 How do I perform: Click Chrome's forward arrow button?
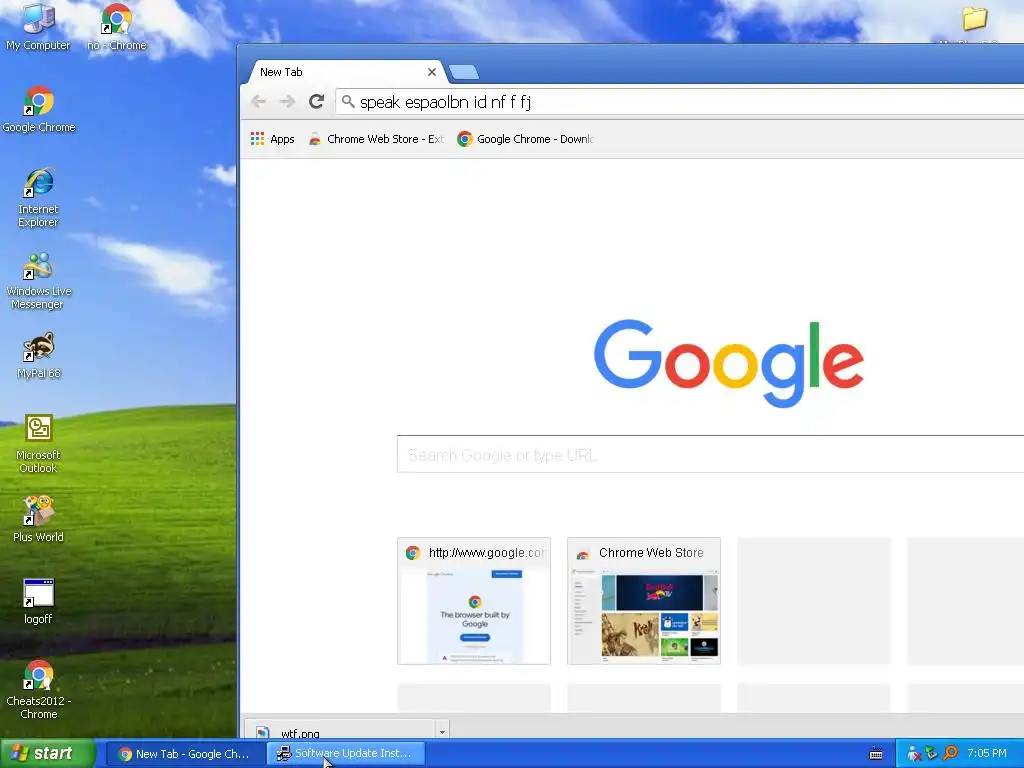point(287,101)
